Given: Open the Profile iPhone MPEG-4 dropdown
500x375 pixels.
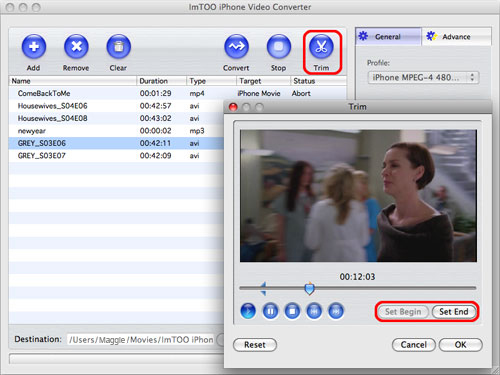Looking at the screenshot, I should pyautogui.click(x=423, y=78).
